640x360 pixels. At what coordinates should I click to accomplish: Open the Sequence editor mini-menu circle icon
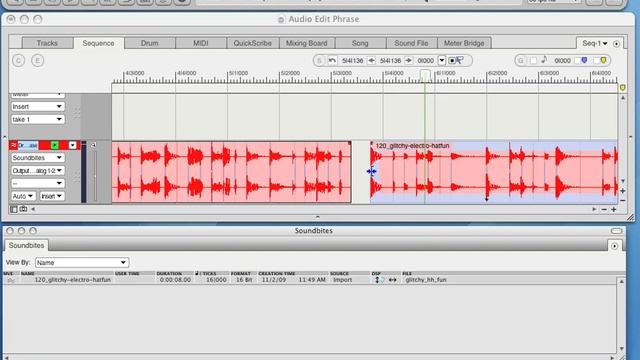coord(616,44)
